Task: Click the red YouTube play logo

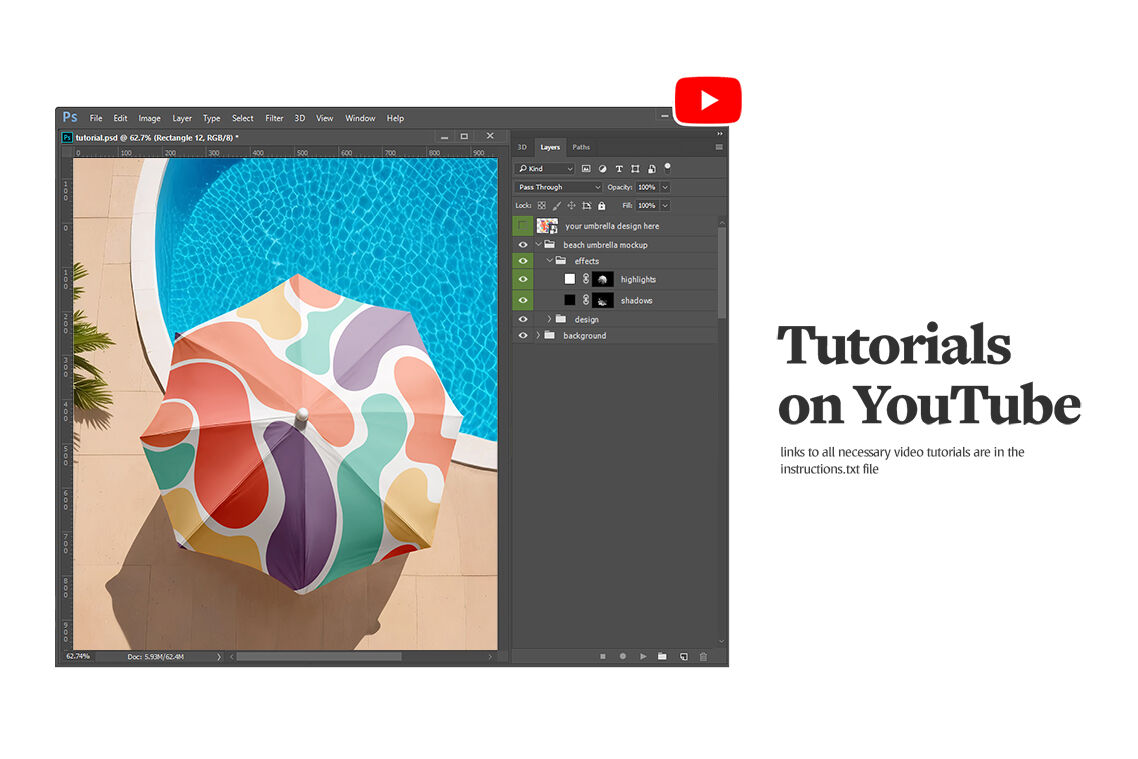Action: (708, 100)
